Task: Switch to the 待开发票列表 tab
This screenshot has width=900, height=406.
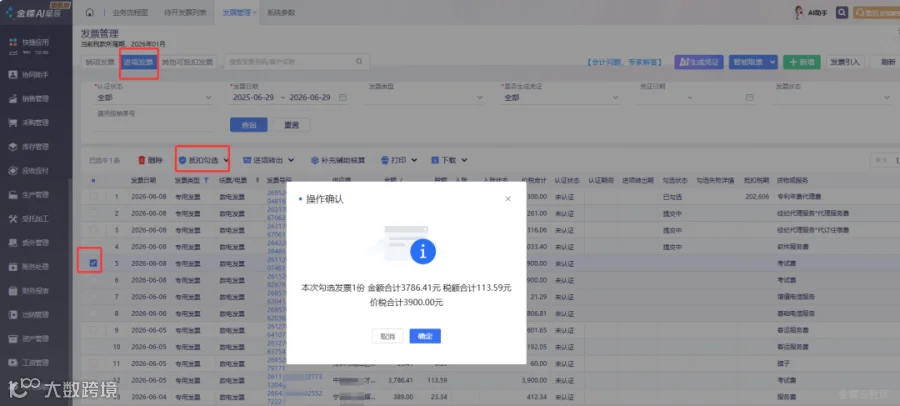Action: (184, 12)
